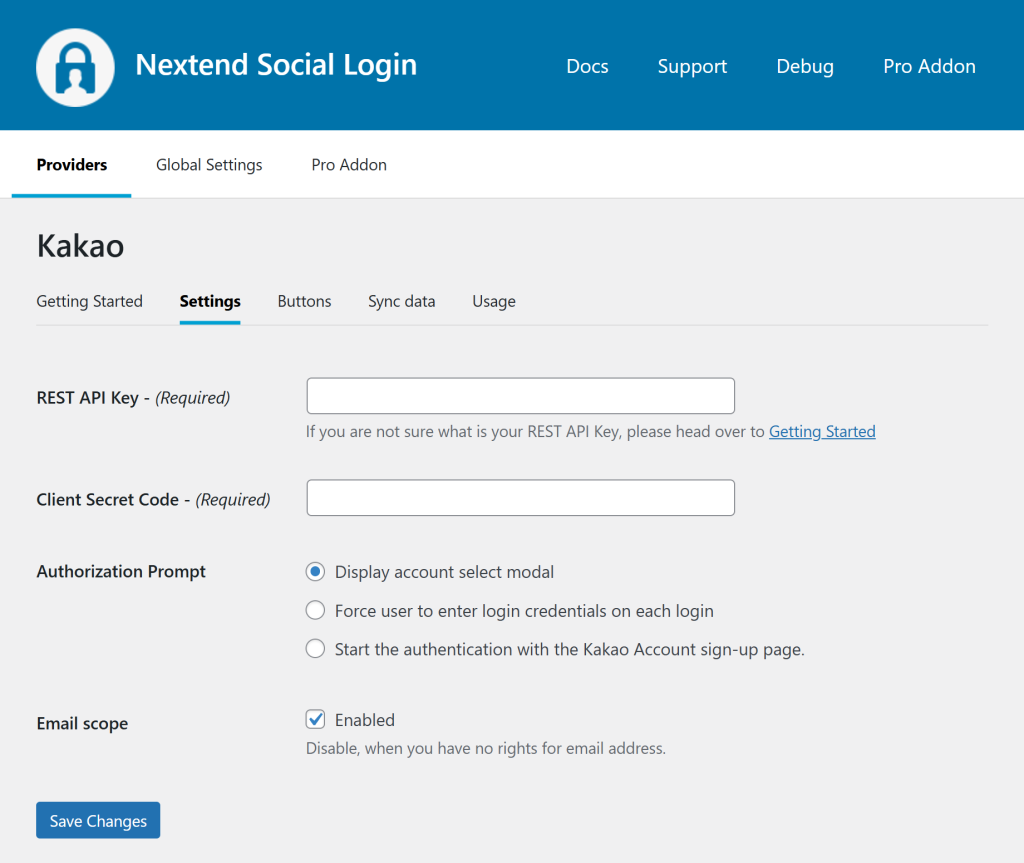Open the Docs header link
Screen dimensions: 1024x863
tap(587, 67)
